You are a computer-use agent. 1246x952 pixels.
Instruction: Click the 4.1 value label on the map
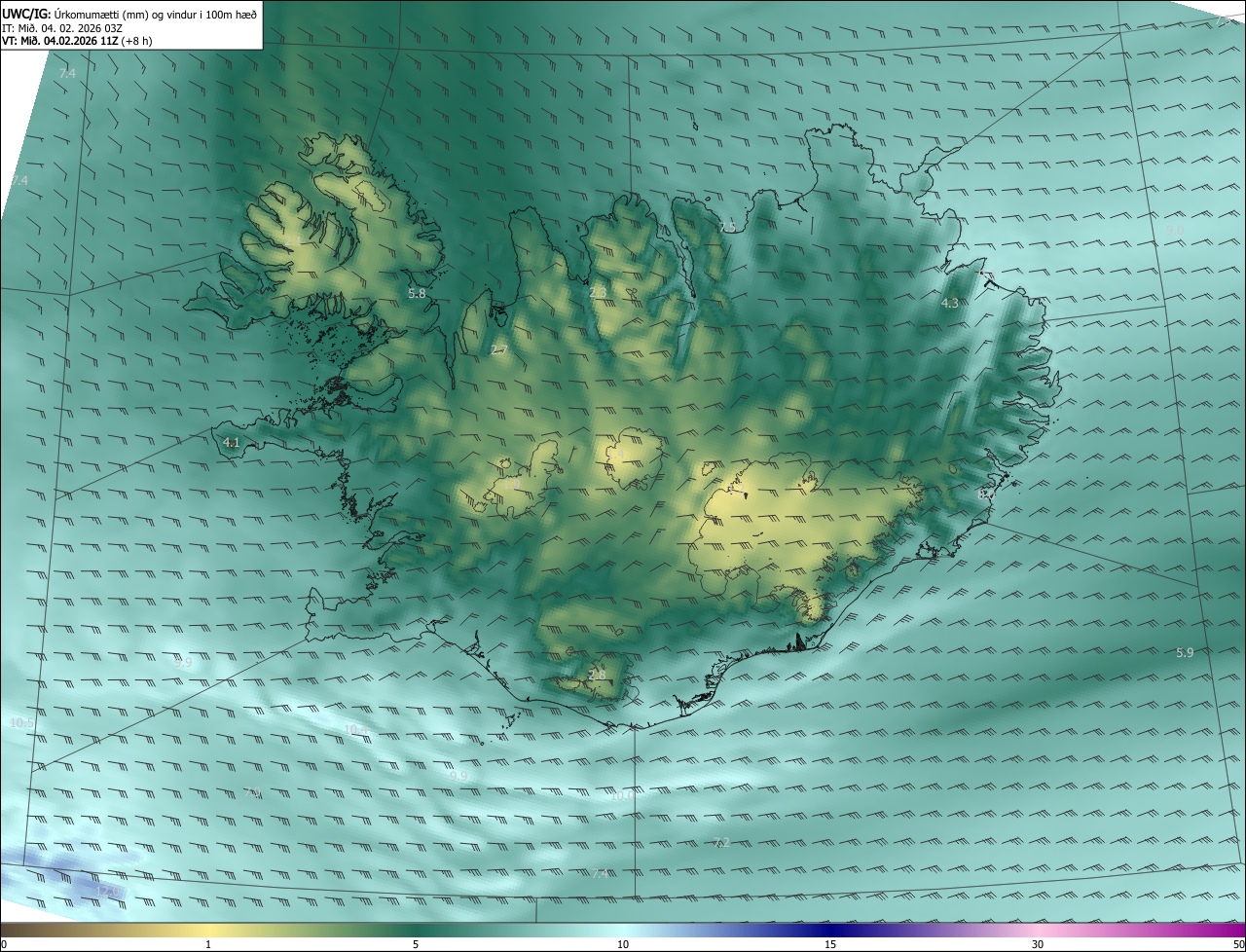231,443
